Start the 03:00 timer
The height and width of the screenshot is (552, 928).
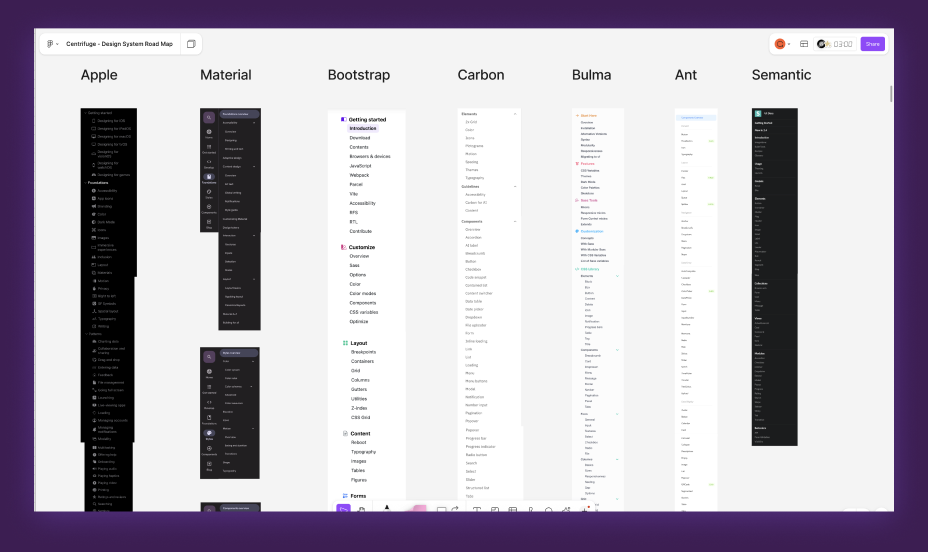[835, 44]
